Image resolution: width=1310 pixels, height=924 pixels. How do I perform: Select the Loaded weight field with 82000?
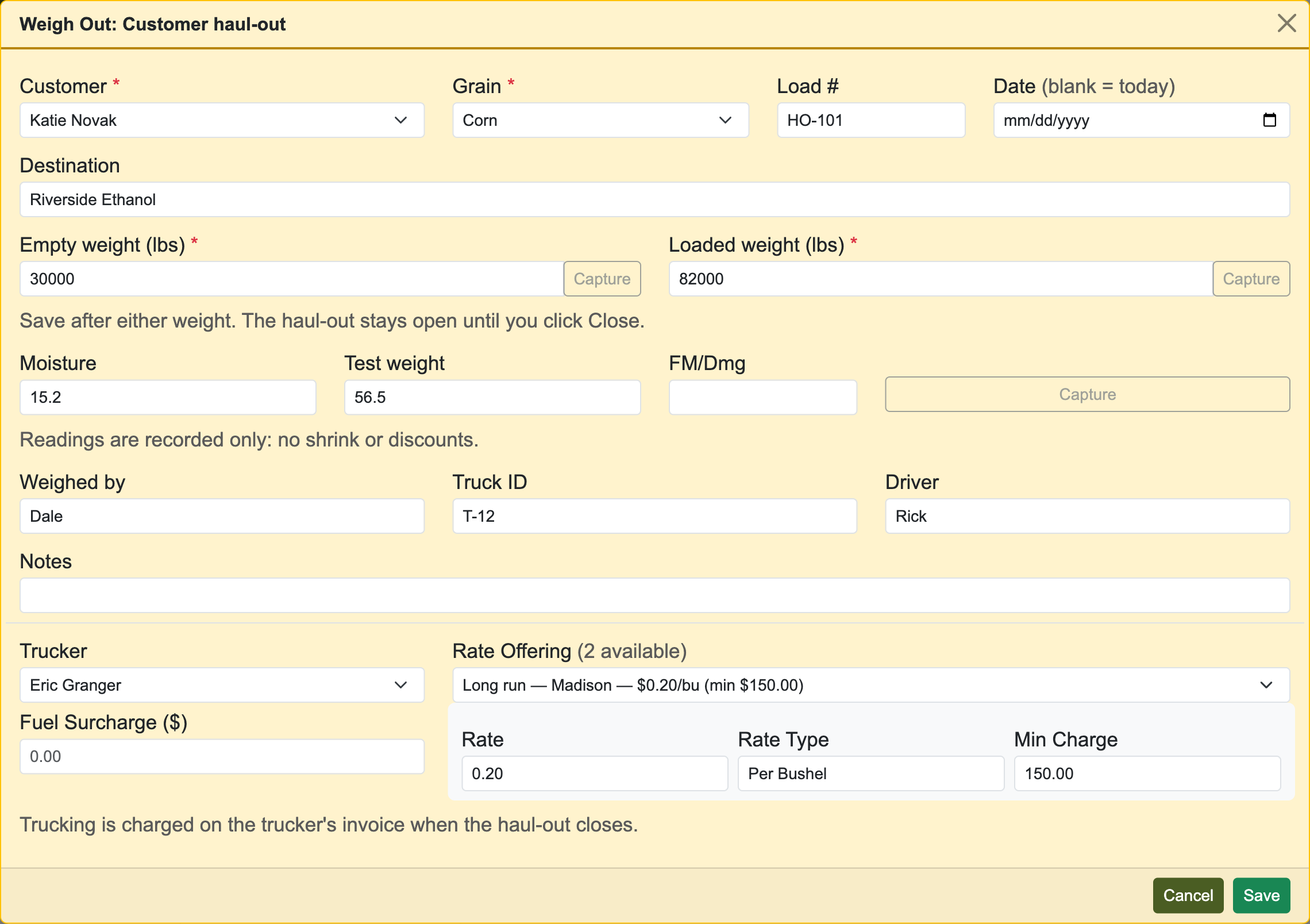(941, 279)
